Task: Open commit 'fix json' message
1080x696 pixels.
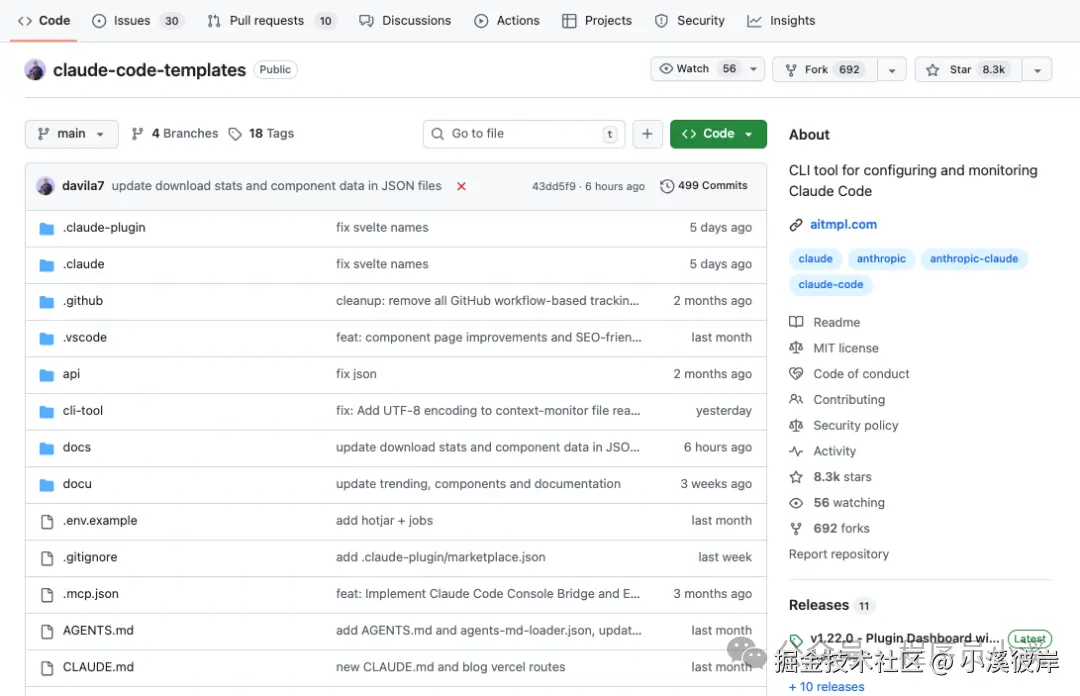Action: point(356,373)
